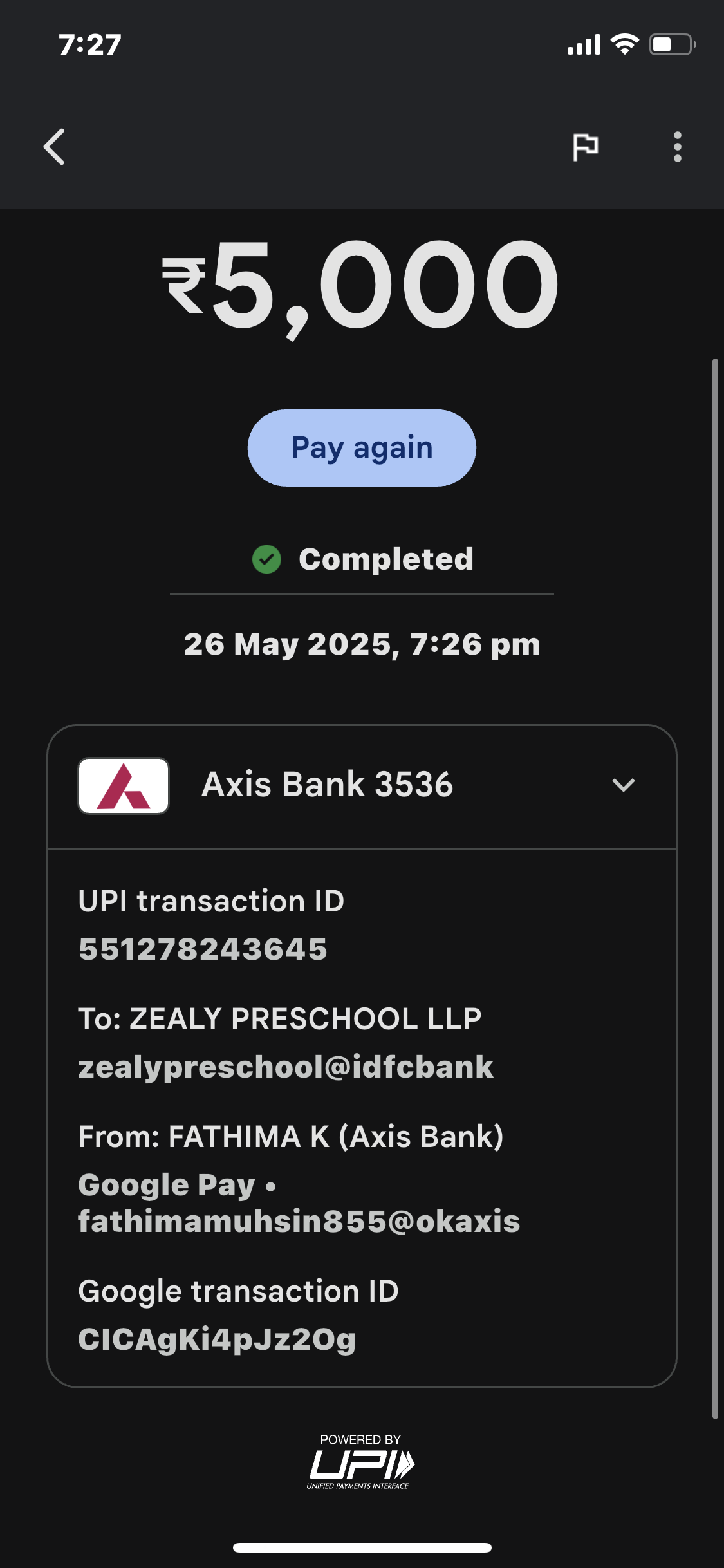Tap the report flag icon

[585, 147]
